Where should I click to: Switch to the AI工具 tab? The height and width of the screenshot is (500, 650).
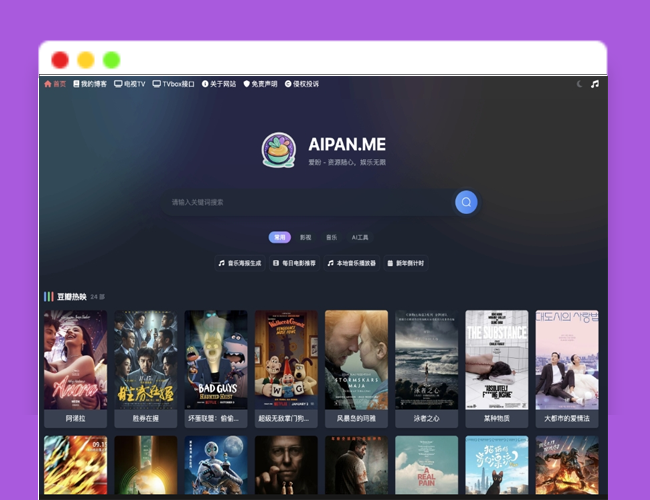pyautogui.click(x=360, y=237)
